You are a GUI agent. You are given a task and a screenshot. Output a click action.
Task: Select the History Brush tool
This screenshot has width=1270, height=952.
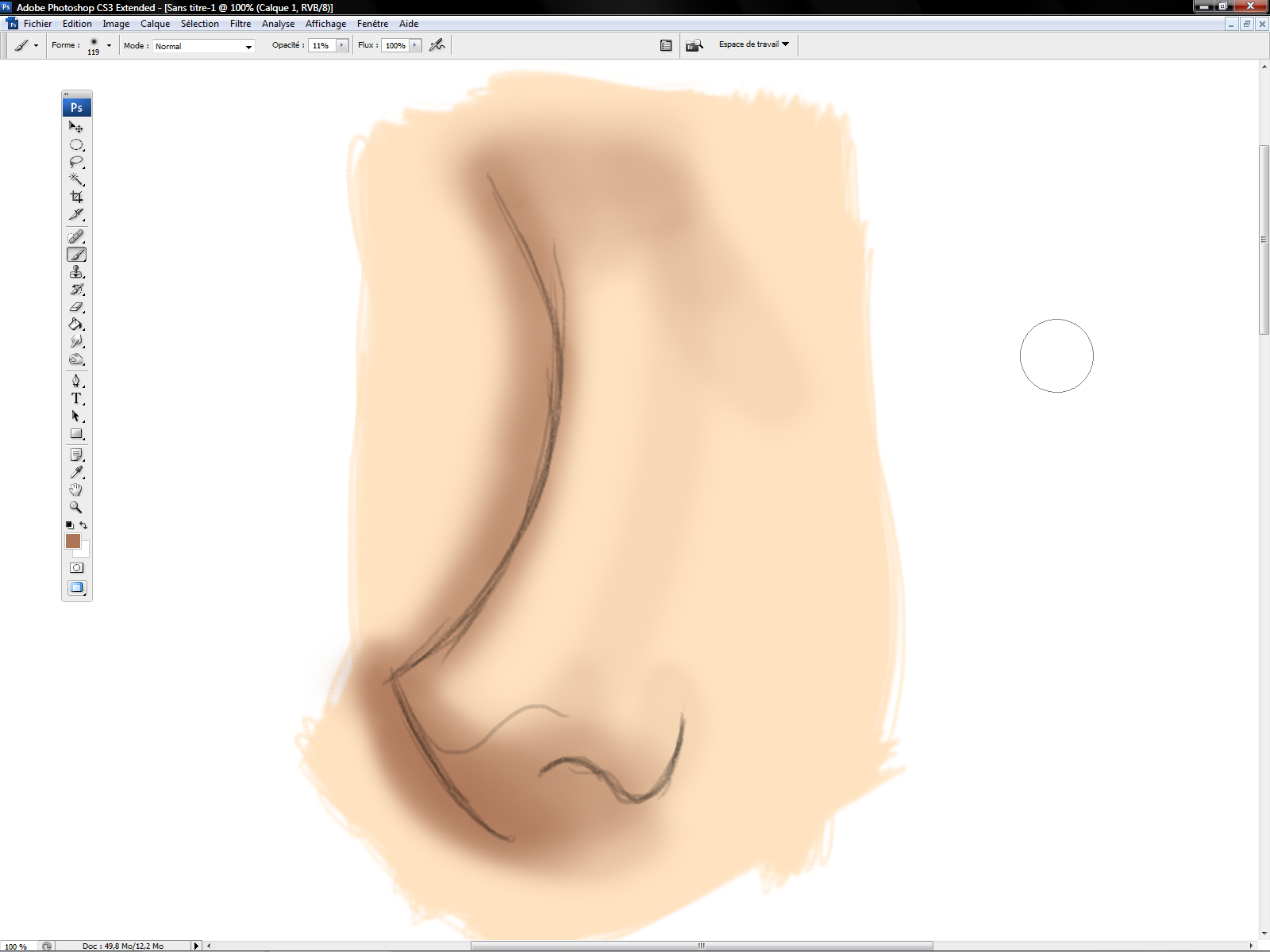pyautogui.click(x=76, y=290)
